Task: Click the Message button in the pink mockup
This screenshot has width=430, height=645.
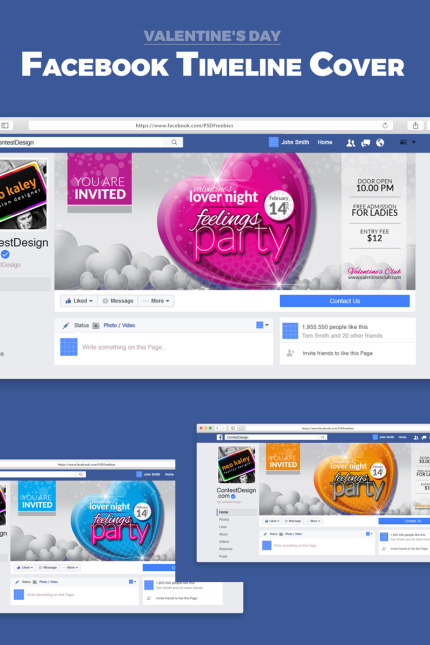Action: coord(118,301)
